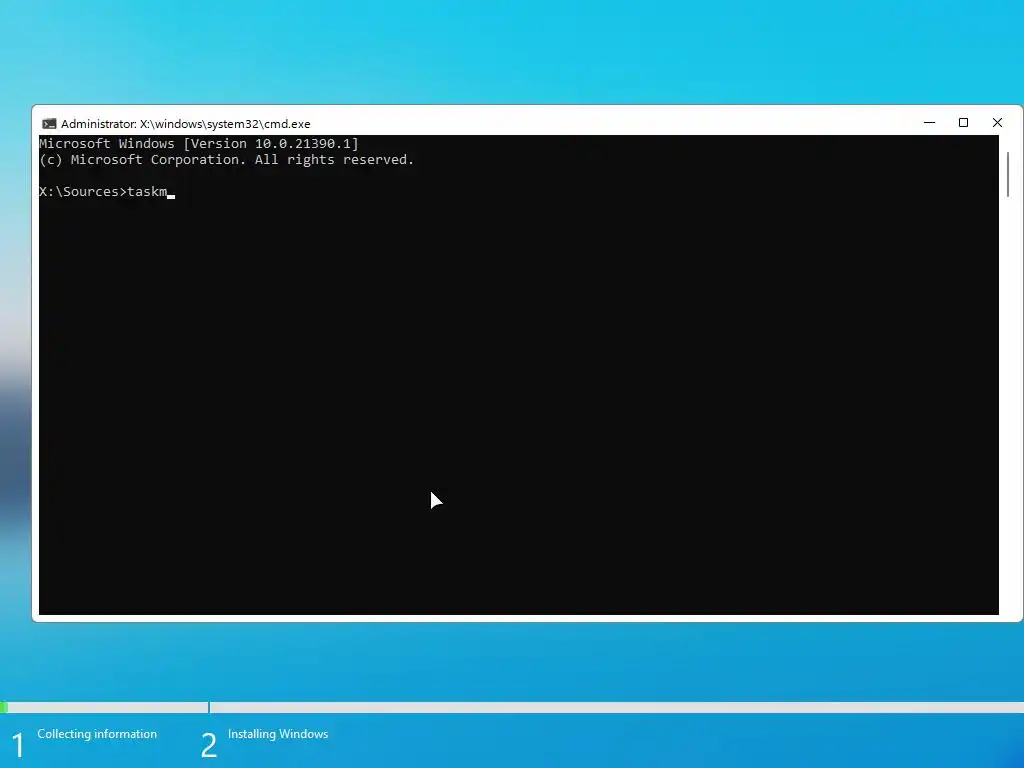Image resolution: width=1024 pixels, height=768 pixels.
Task: Close the cmd.exe window
Action: coord(997,123)
